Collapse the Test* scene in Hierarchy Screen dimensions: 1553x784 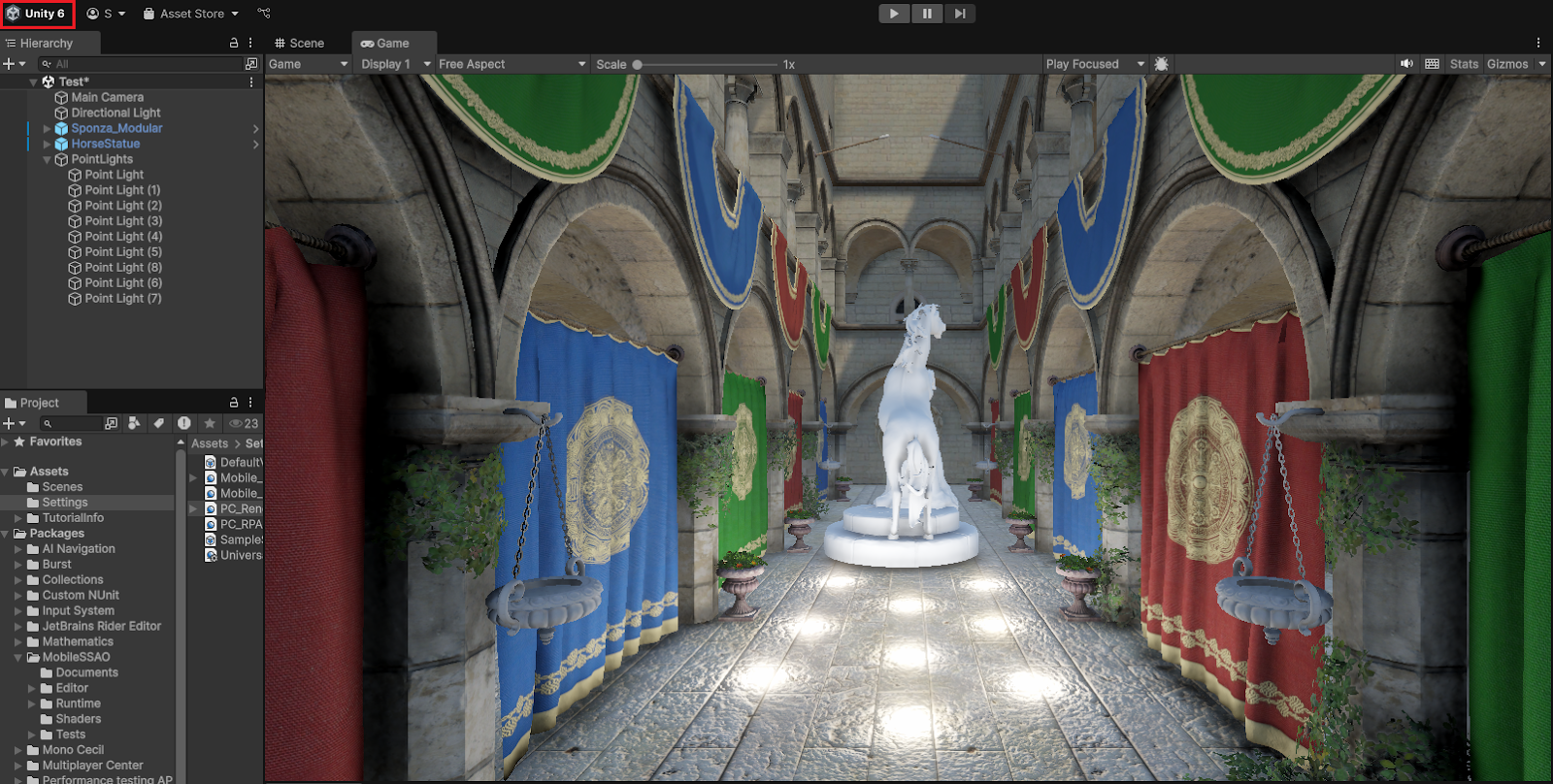click(34, 82)
